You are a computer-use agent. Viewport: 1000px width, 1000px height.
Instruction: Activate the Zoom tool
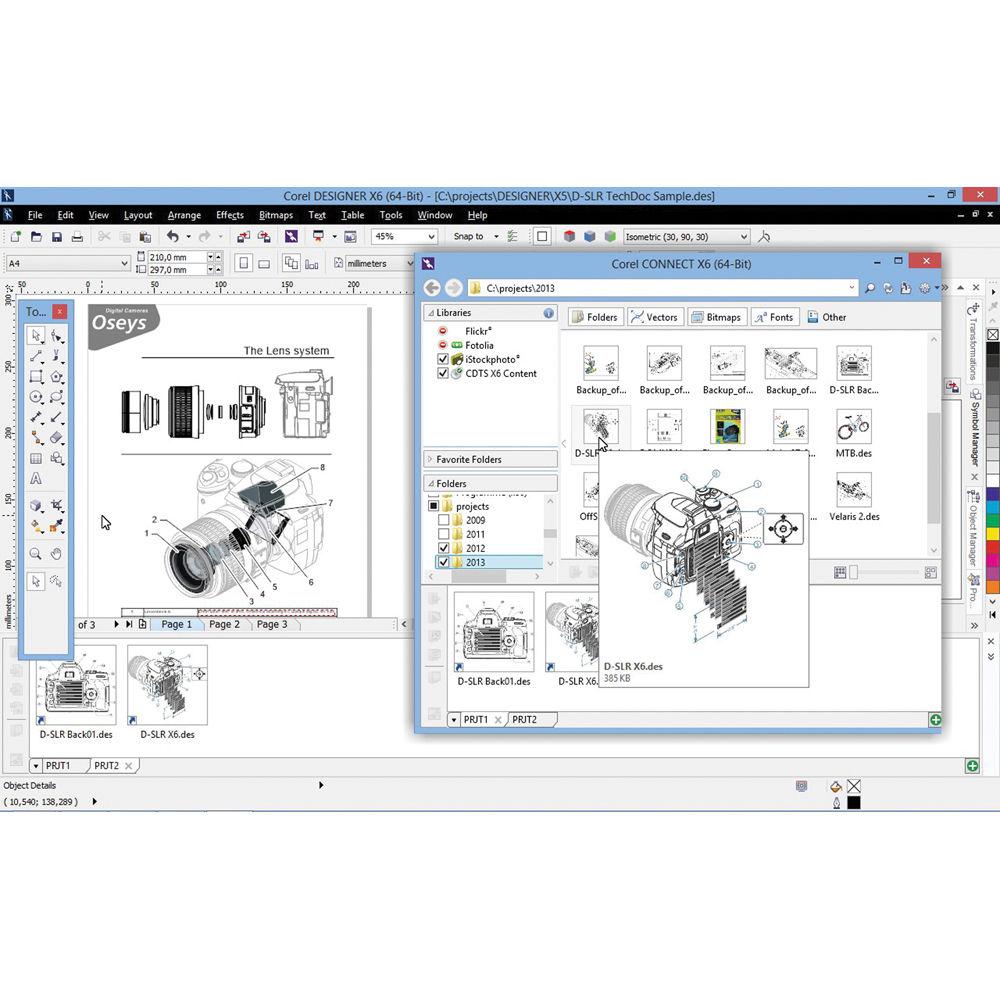pos(35,552)
